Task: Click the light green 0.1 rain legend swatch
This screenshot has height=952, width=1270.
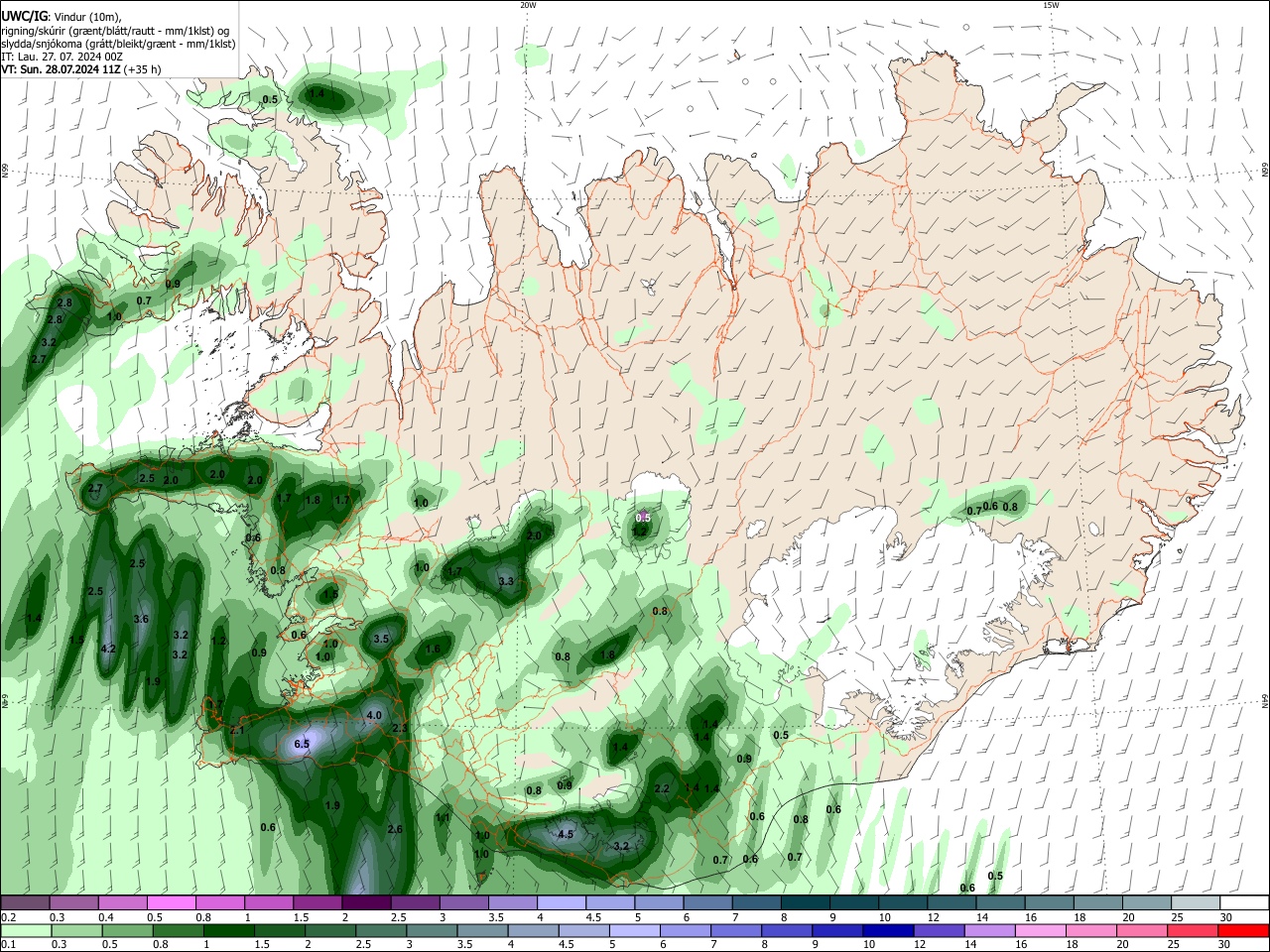Action: tap(26, 931)
